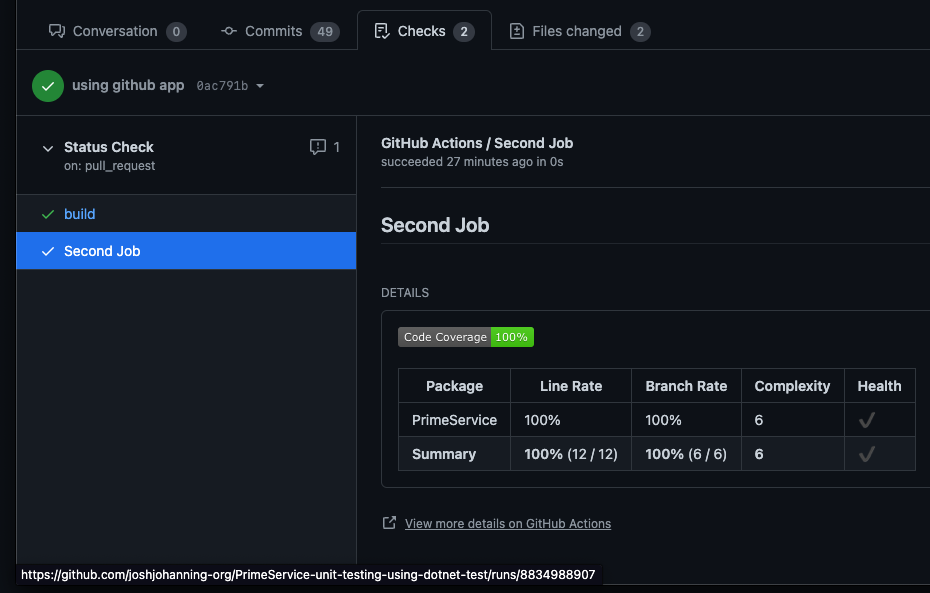Click the annotations comment icon in Status Check
This screenshot has width=930, height=593.
pos(318,147)
